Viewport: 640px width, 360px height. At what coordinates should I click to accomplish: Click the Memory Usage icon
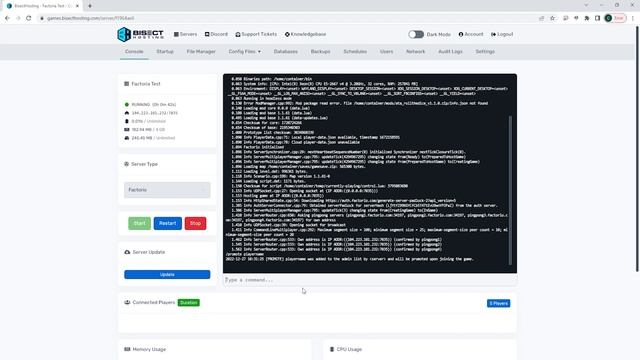(x=127, y=349)
